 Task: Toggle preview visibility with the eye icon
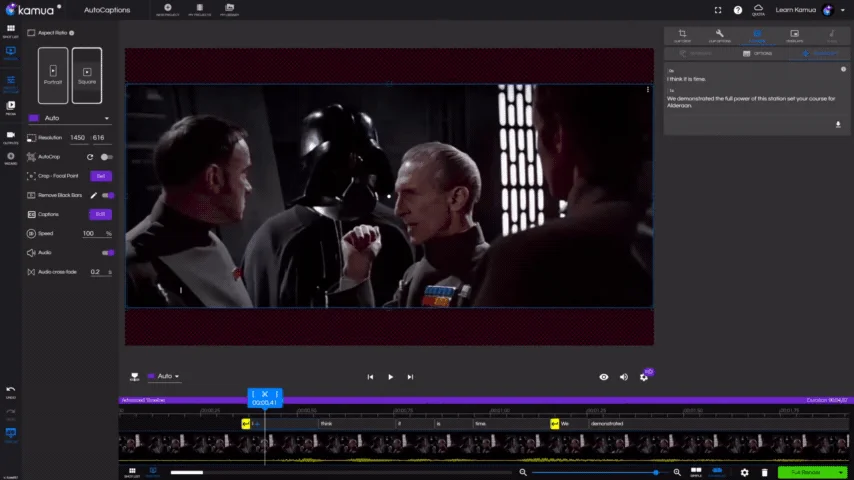pyautogui.click(x=603, y=377)
